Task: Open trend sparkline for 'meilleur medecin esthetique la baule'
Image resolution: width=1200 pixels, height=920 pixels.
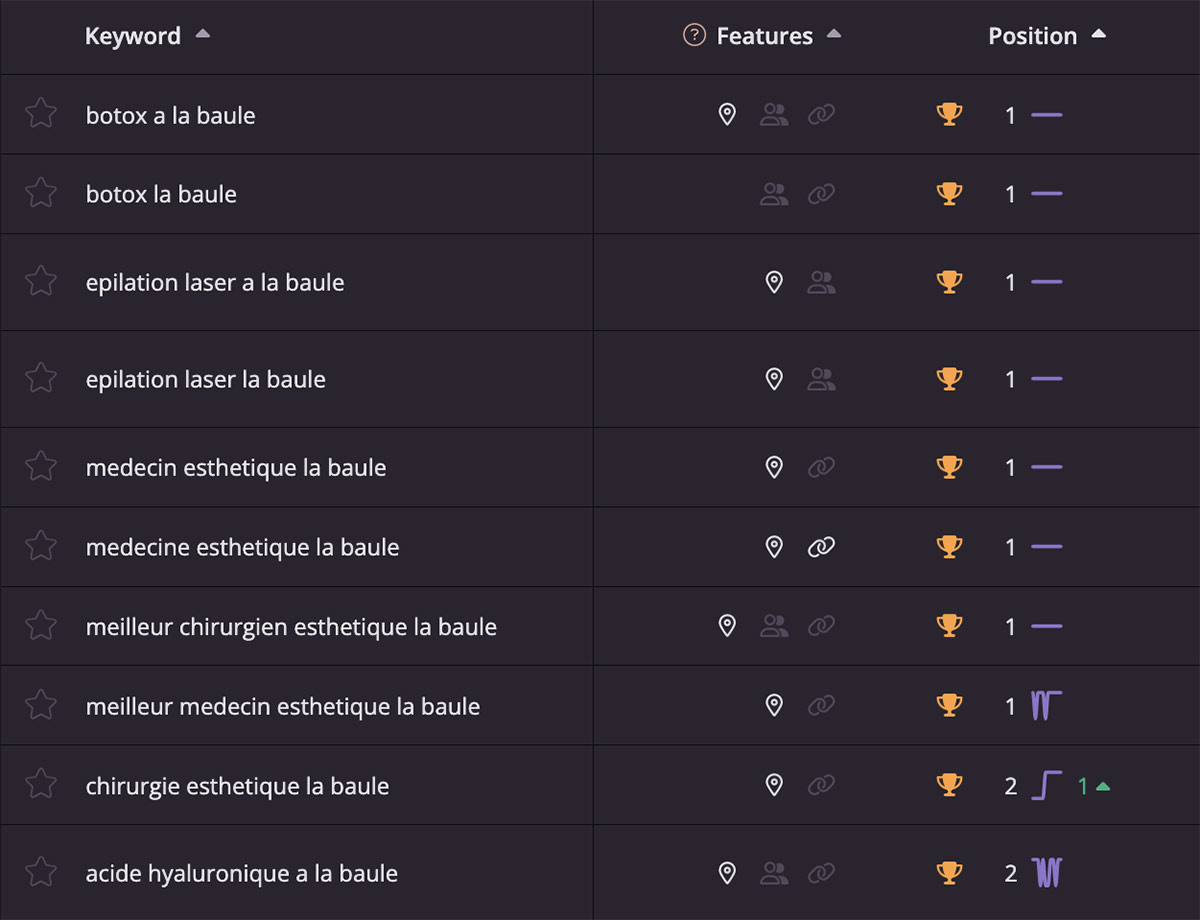Action: [x=1047, y=706]
